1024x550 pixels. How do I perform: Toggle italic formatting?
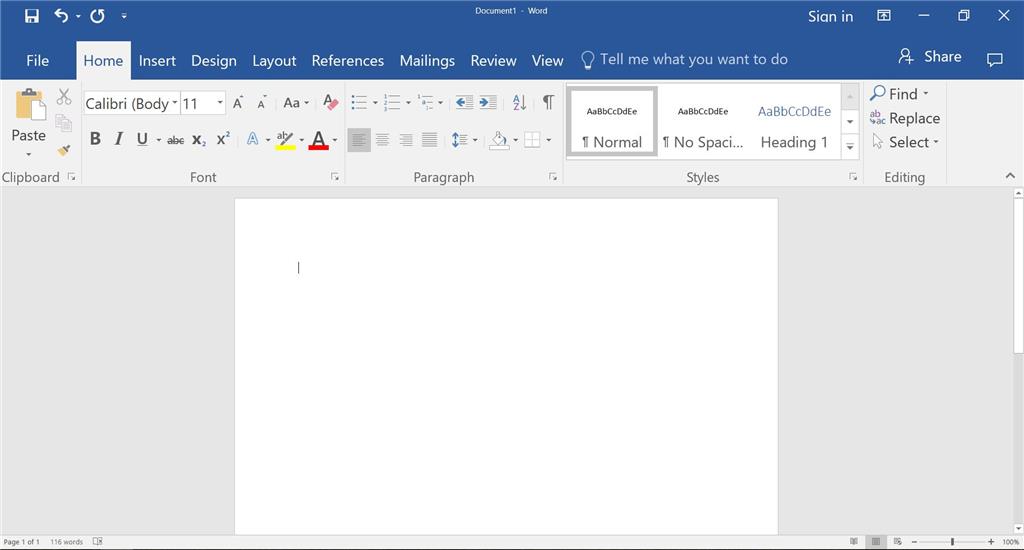click(118, 139)
